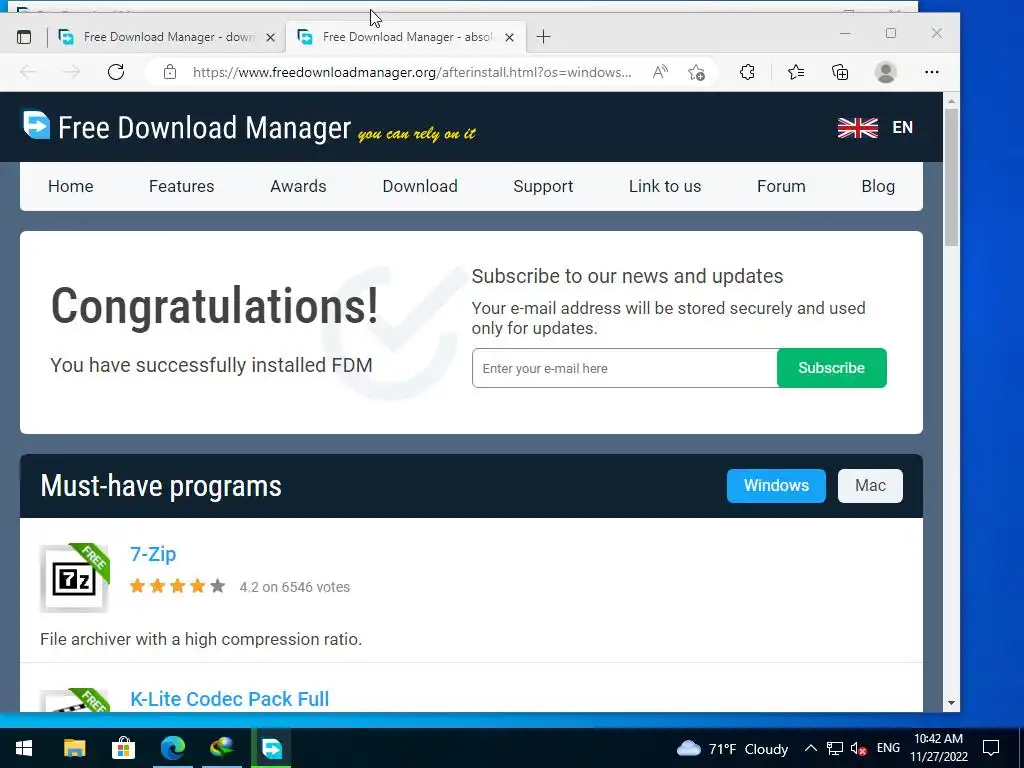
Task: Click the page vertical scrollbar thumb
Action: click(952, 177)
